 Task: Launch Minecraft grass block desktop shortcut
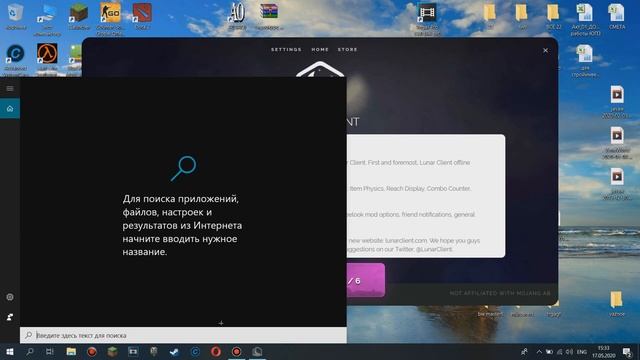click(x=79, y=16)
